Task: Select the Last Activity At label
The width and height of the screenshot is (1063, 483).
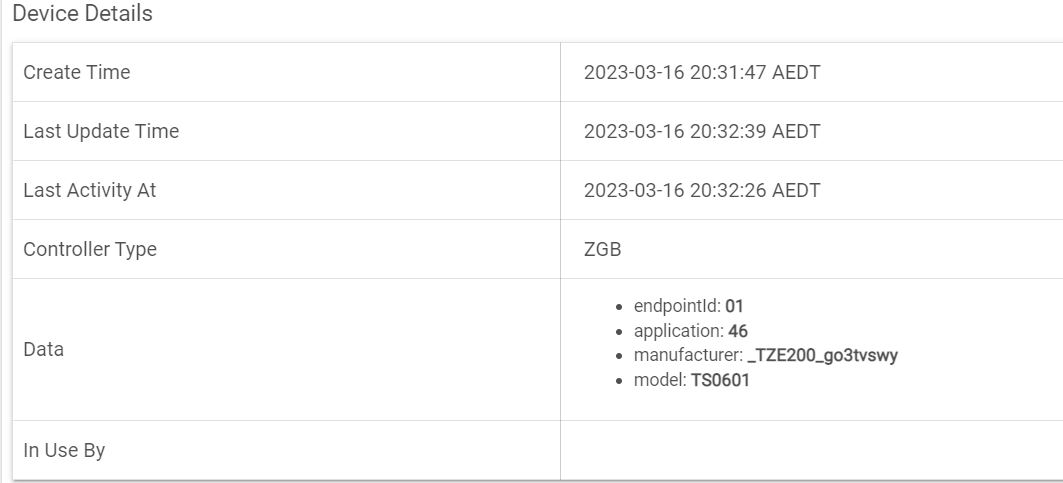Action: pos(90,190)
